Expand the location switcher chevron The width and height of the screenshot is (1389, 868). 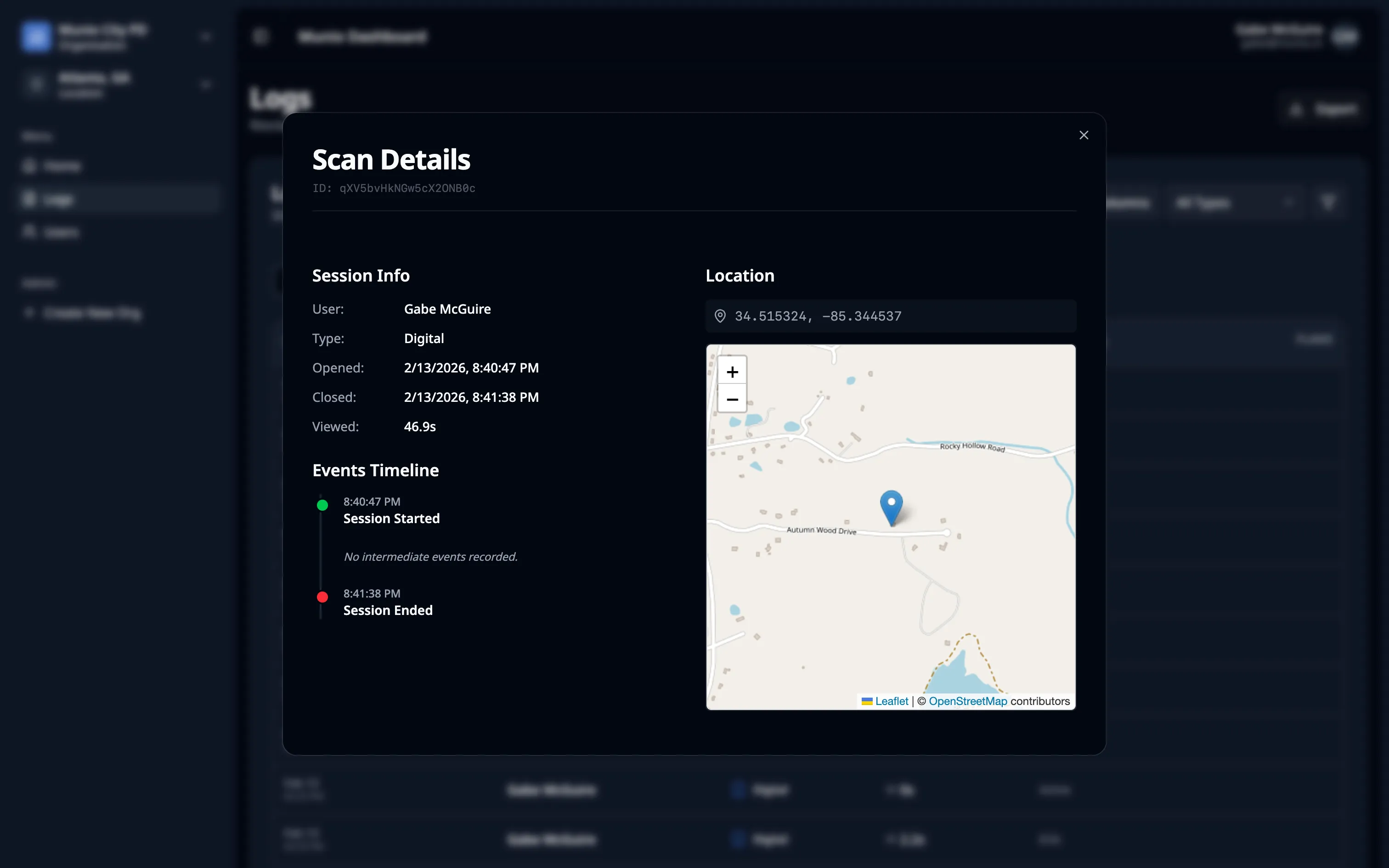tap(206, 84)
